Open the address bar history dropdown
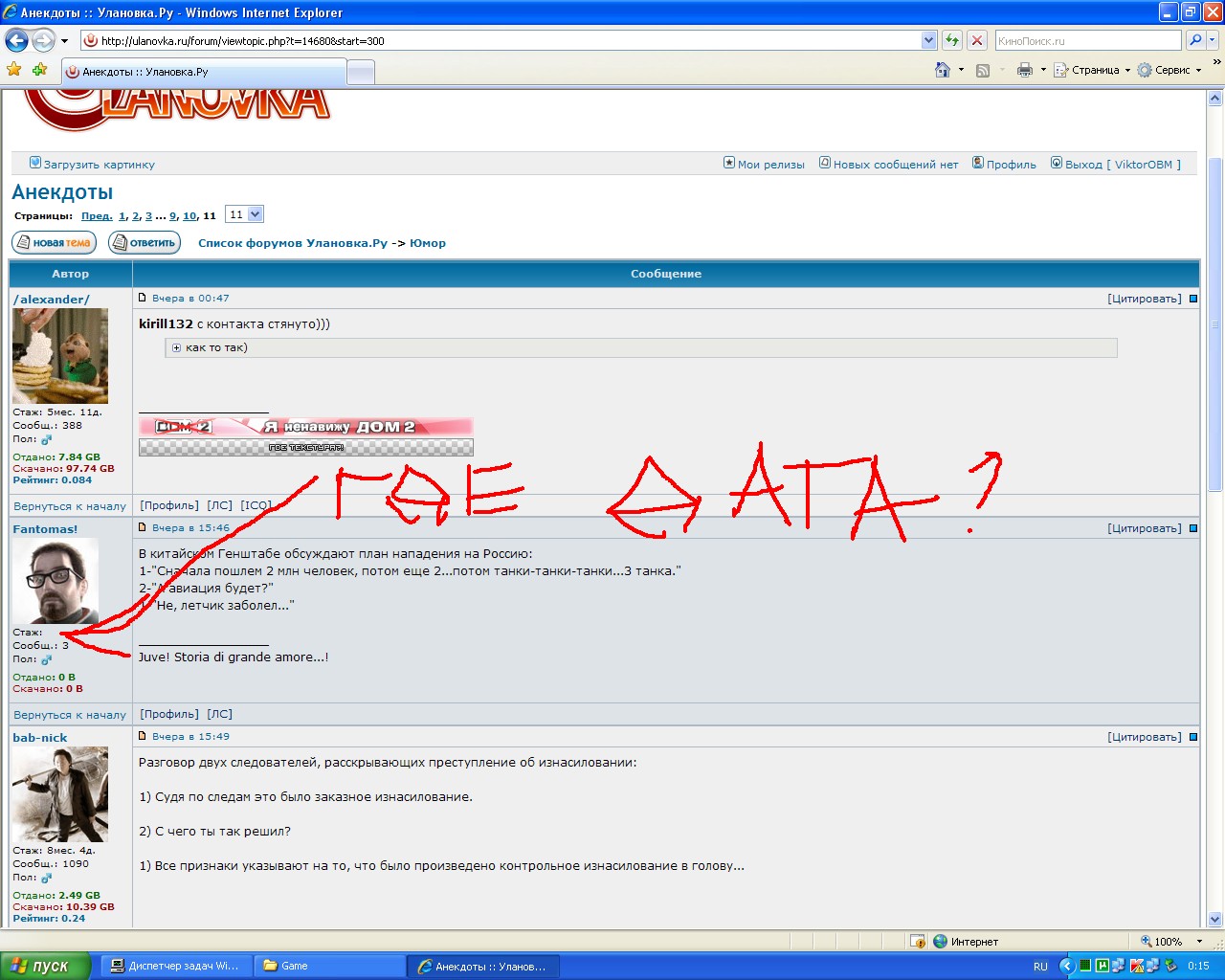Image resolution: width=1225 pixels, height=980 pixels. 928,40
